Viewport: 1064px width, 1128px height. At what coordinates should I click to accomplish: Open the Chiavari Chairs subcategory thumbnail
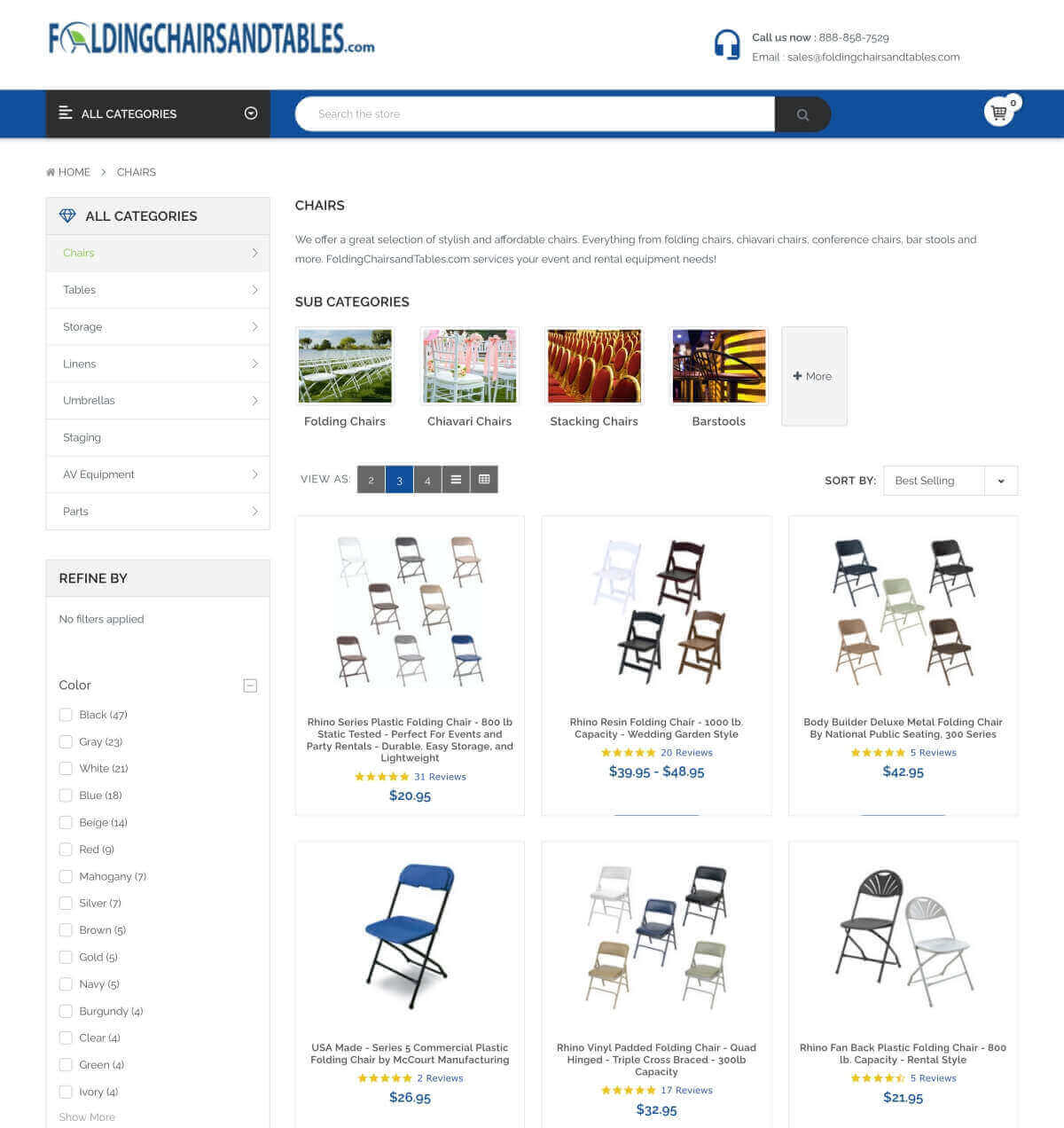pos(469,365)
